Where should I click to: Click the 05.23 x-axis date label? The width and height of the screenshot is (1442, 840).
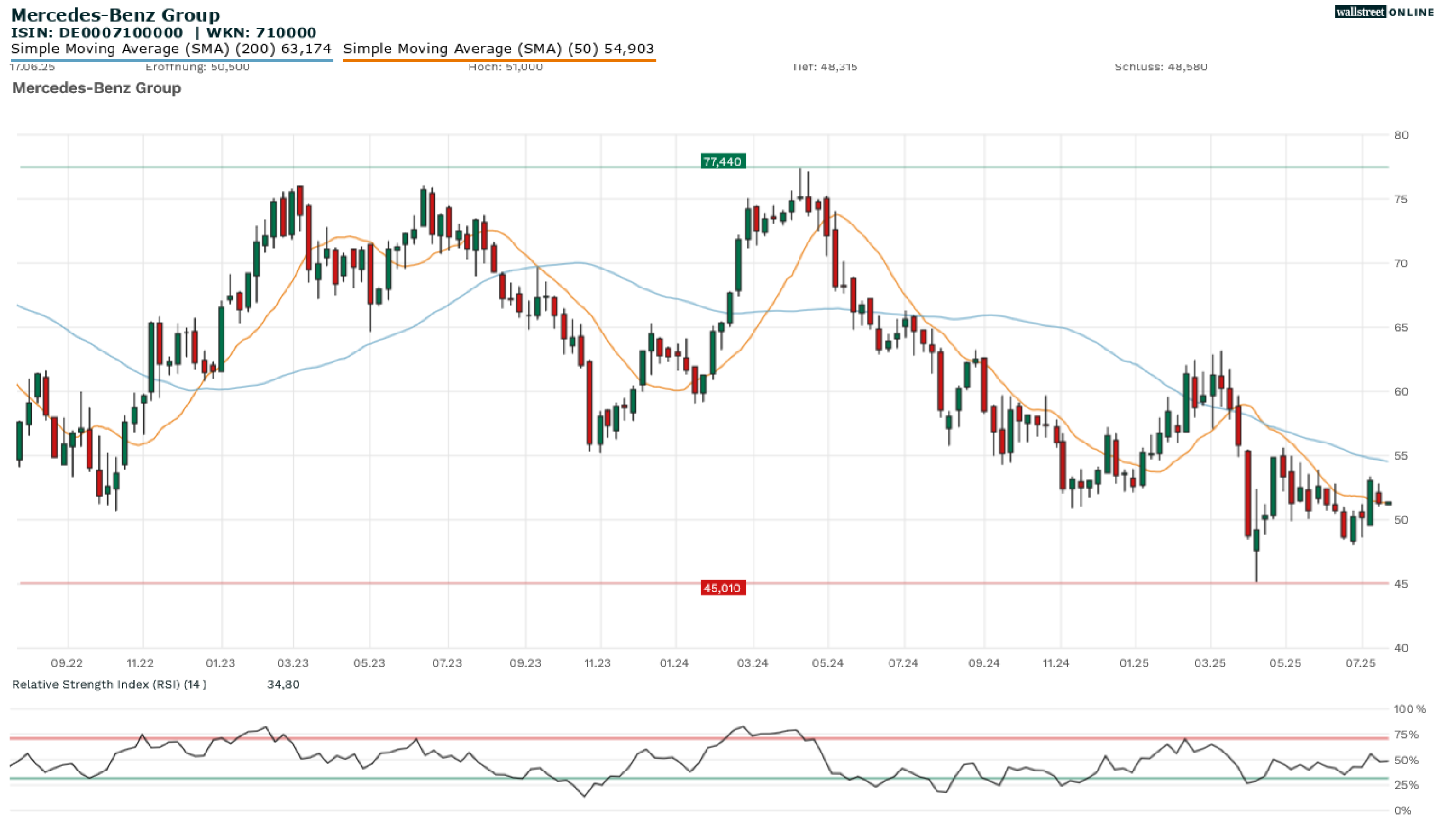click(369, 663)
